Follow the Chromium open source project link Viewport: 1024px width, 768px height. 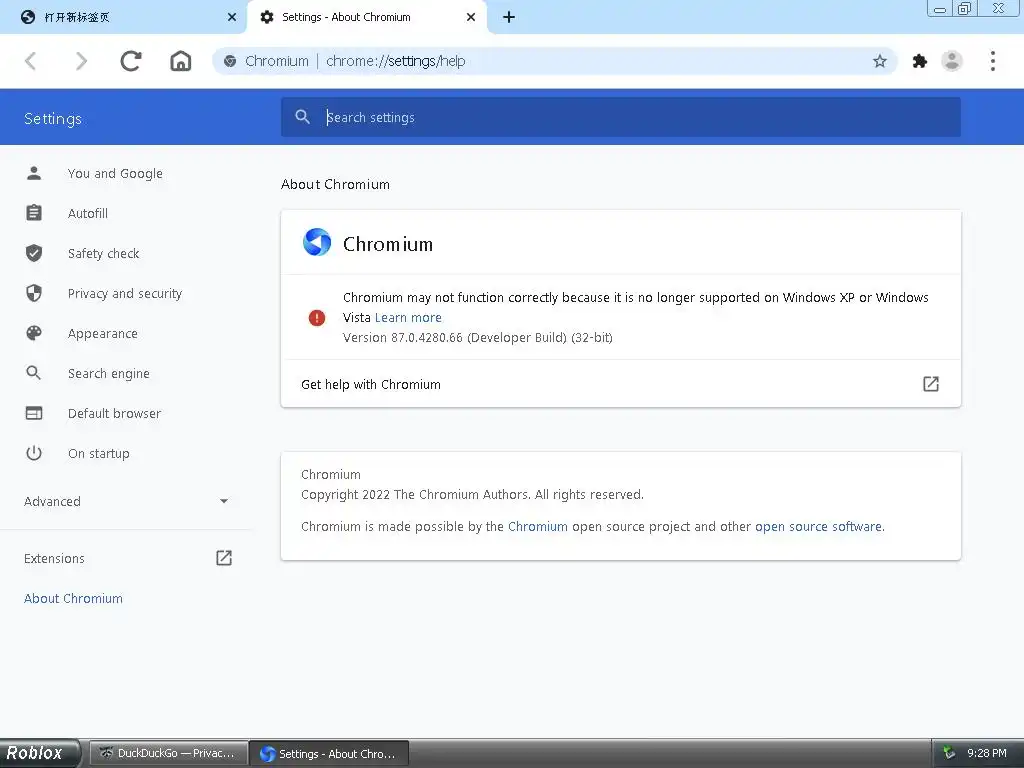(x=537, y=526)
